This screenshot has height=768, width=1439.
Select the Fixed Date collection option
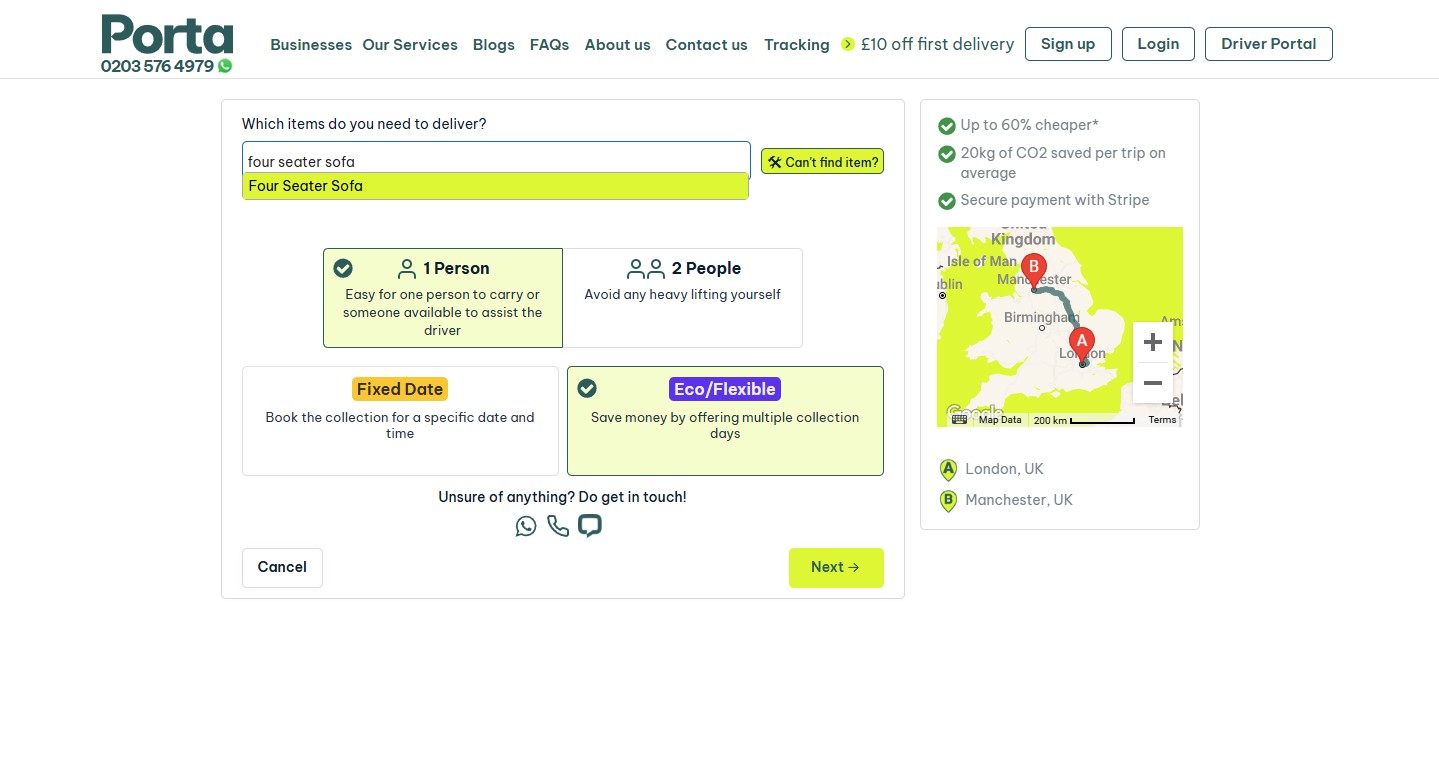click(400, 421)
